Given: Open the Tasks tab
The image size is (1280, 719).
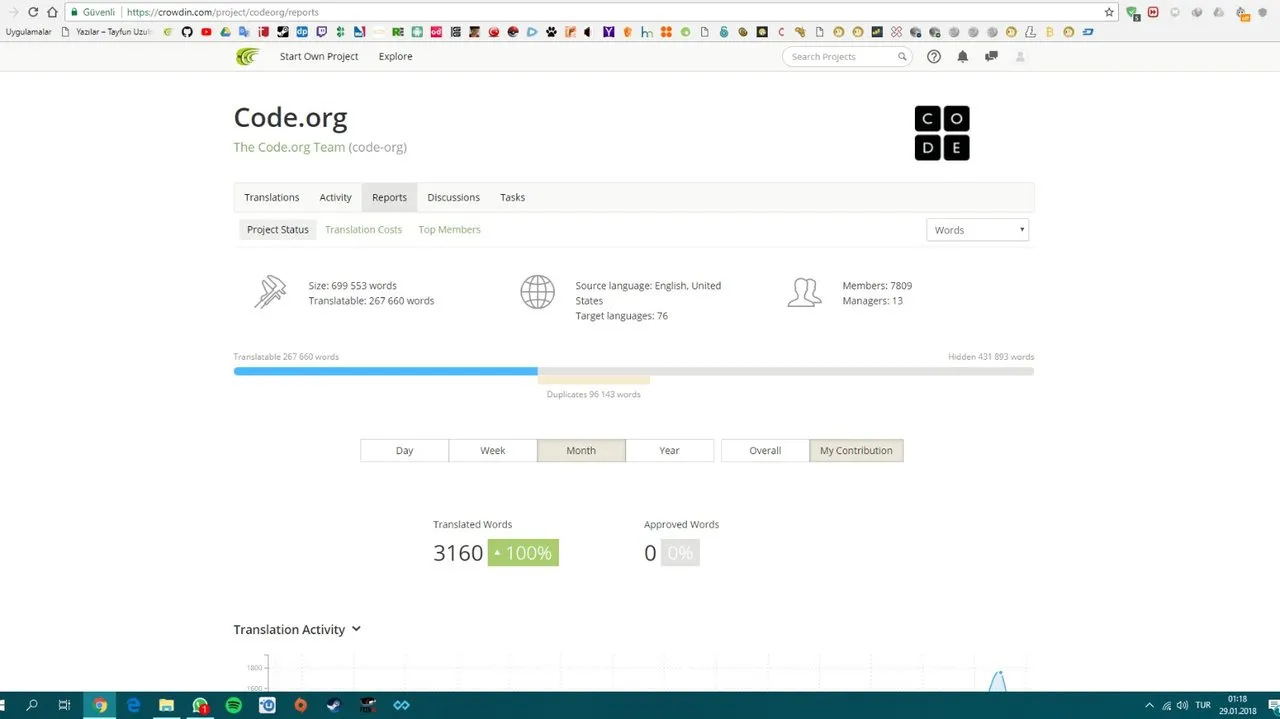Looking at the screenshot, I should (x=512, y=197).
